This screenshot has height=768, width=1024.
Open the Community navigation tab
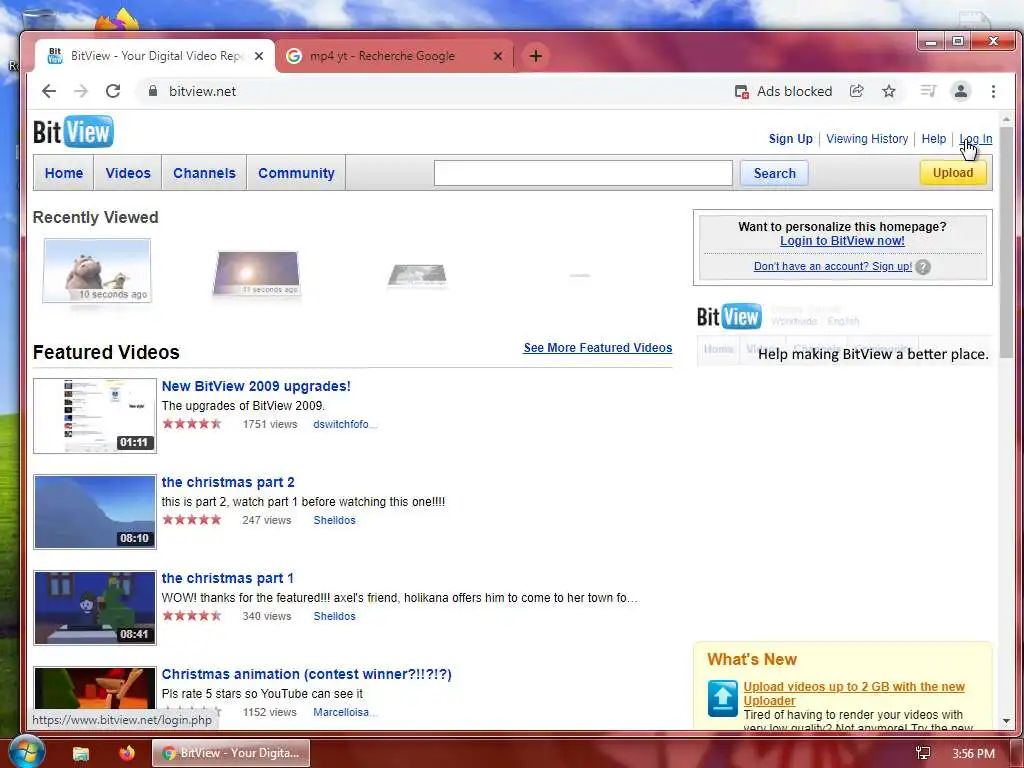[296, 173]
